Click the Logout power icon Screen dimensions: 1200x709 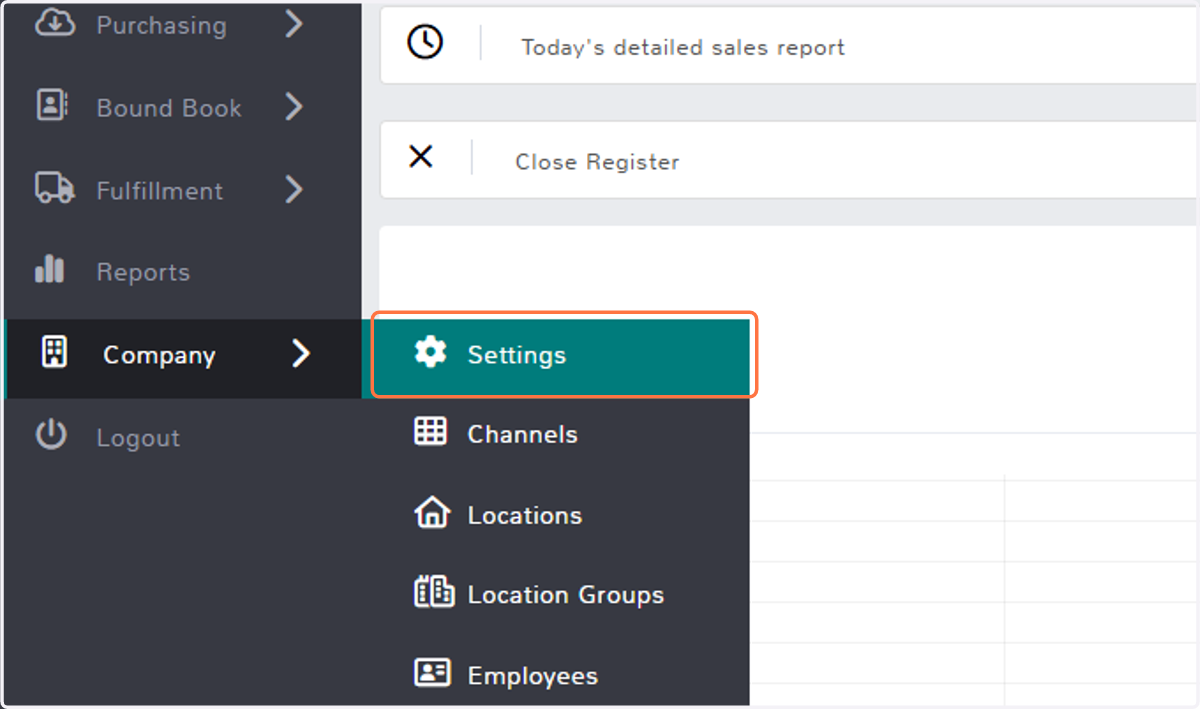(x=51, y=435)
